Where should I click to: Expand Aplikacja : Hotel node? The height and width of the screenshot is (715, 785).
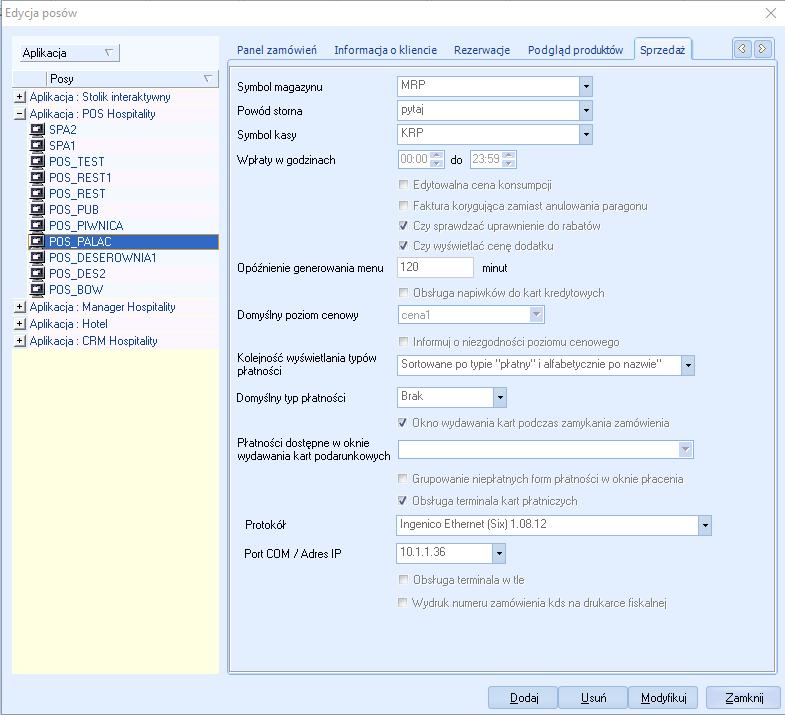tap(20, 324)
